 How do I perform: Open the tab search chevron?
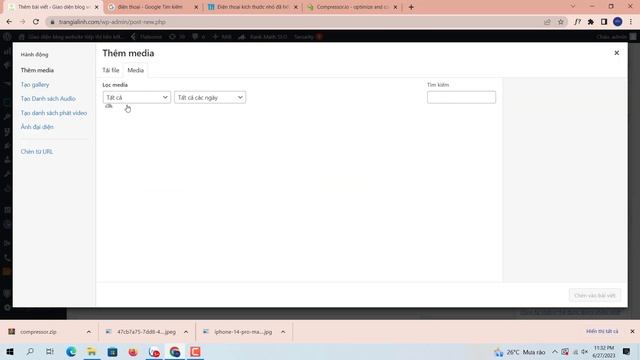click(x=573, y=7)
